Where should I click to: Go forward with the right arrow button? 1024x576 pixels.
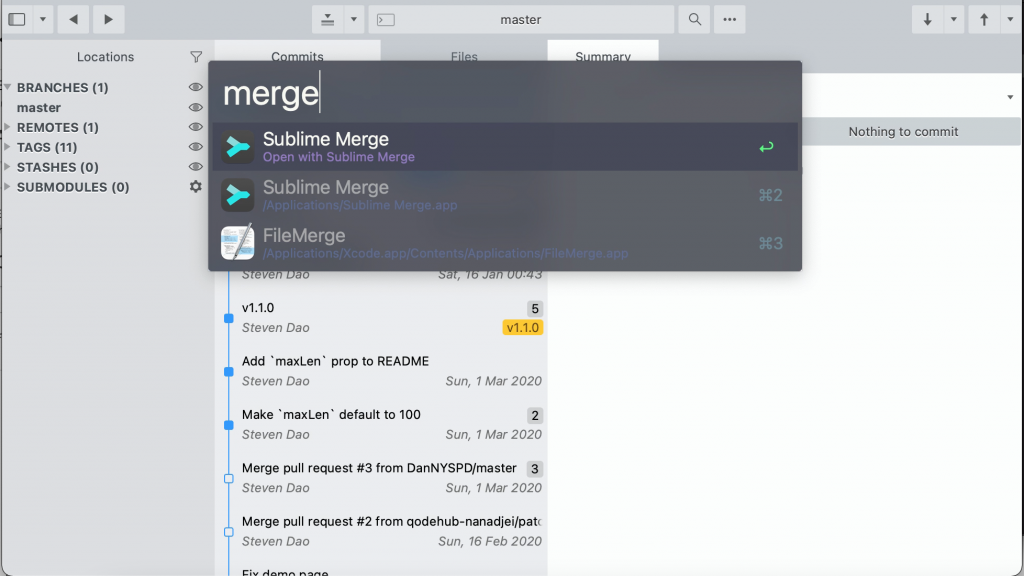(x=108, y=19)
